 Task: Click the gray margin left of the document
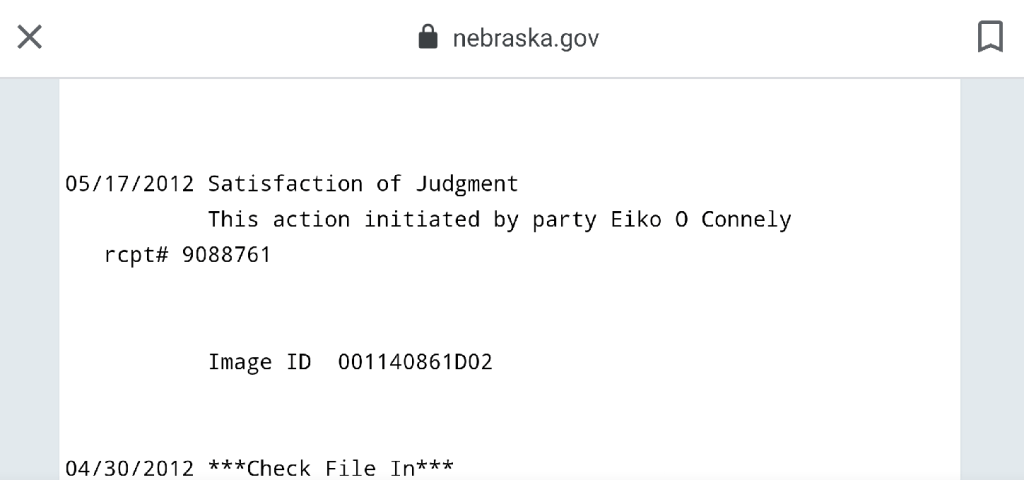[29, 280]
